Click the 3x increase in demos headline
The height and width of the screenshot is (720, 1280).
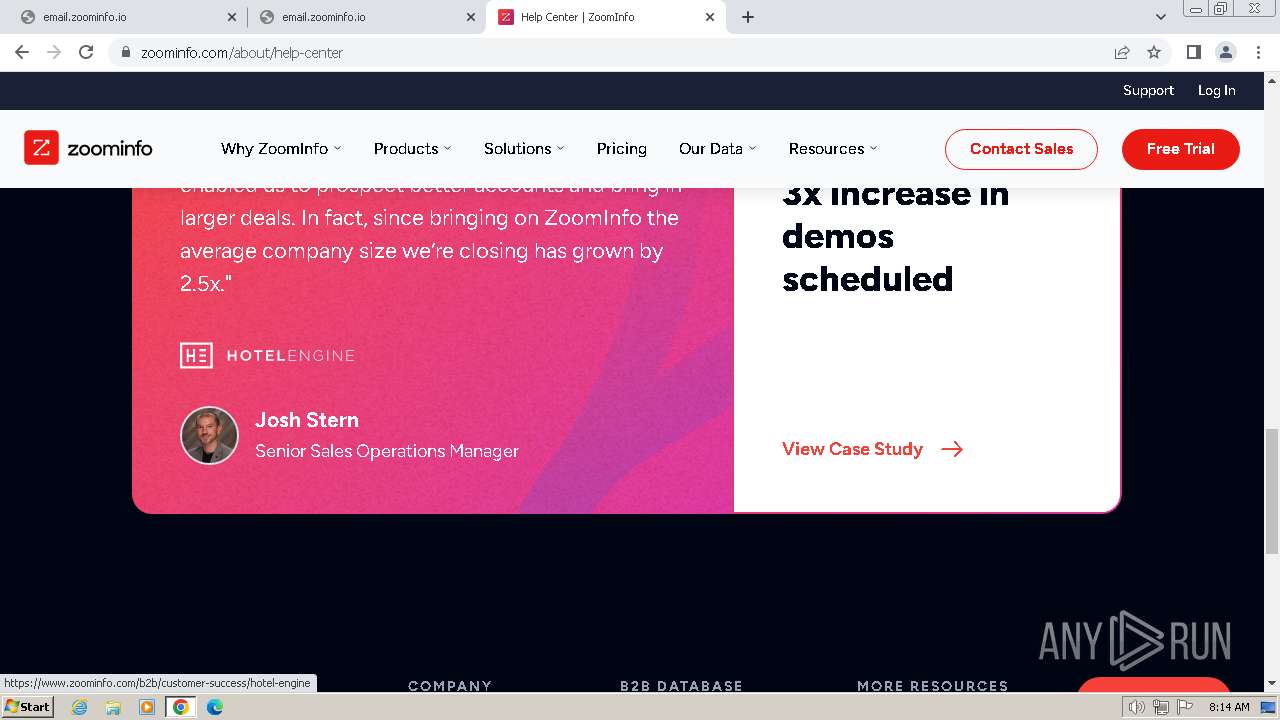(896, 236)
